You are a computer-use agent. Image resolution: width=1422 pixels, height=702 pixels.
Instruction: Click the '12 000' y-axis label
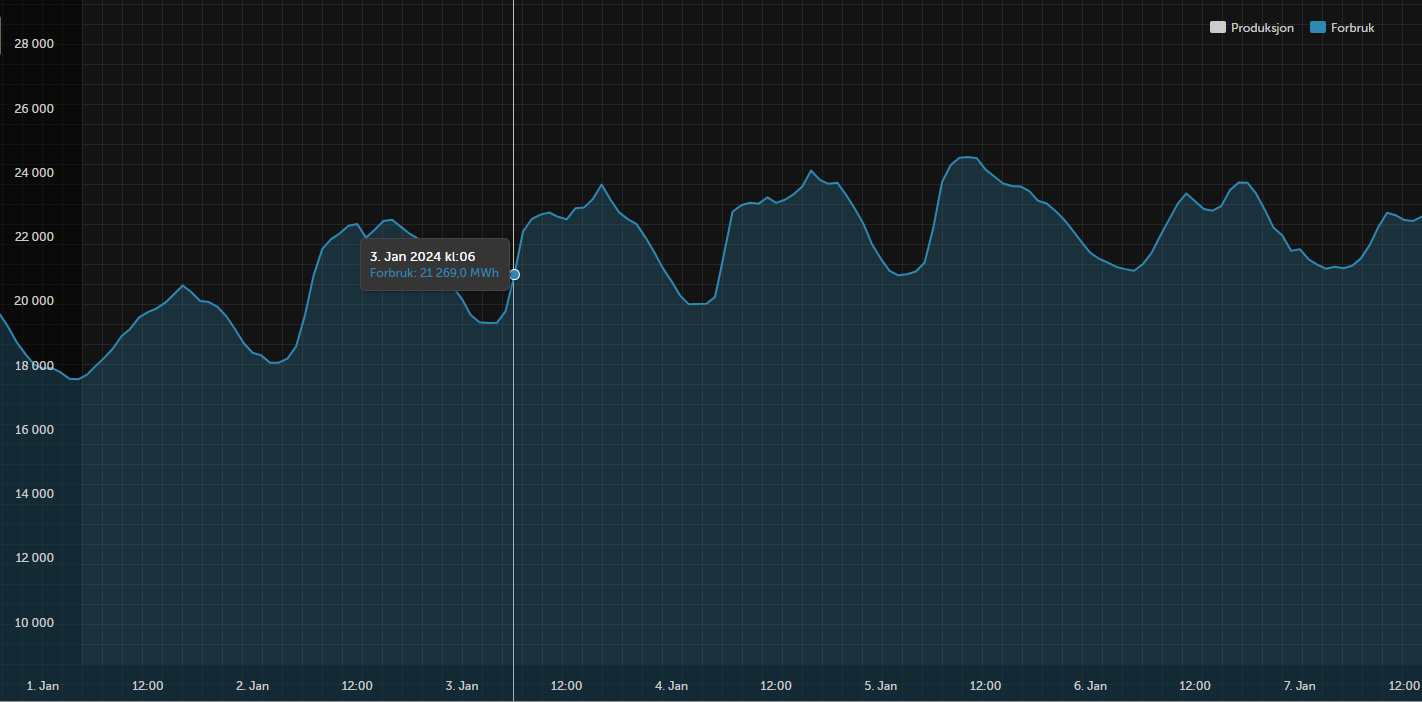click(x=34, y=558)
